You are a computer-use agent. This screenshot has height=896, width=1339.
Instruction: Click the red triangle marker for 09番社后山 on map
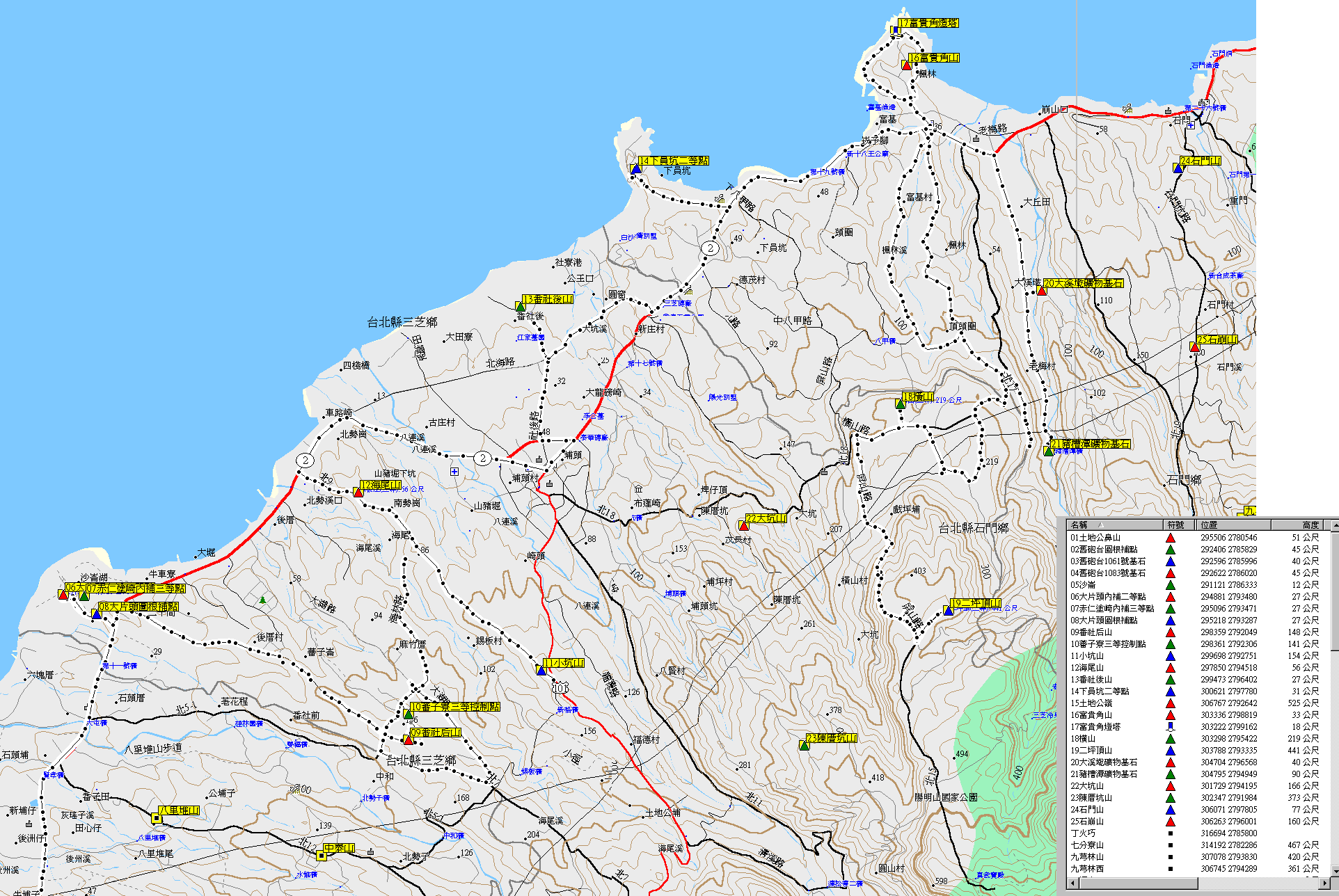pyautogui.click(x=408, y=739)
